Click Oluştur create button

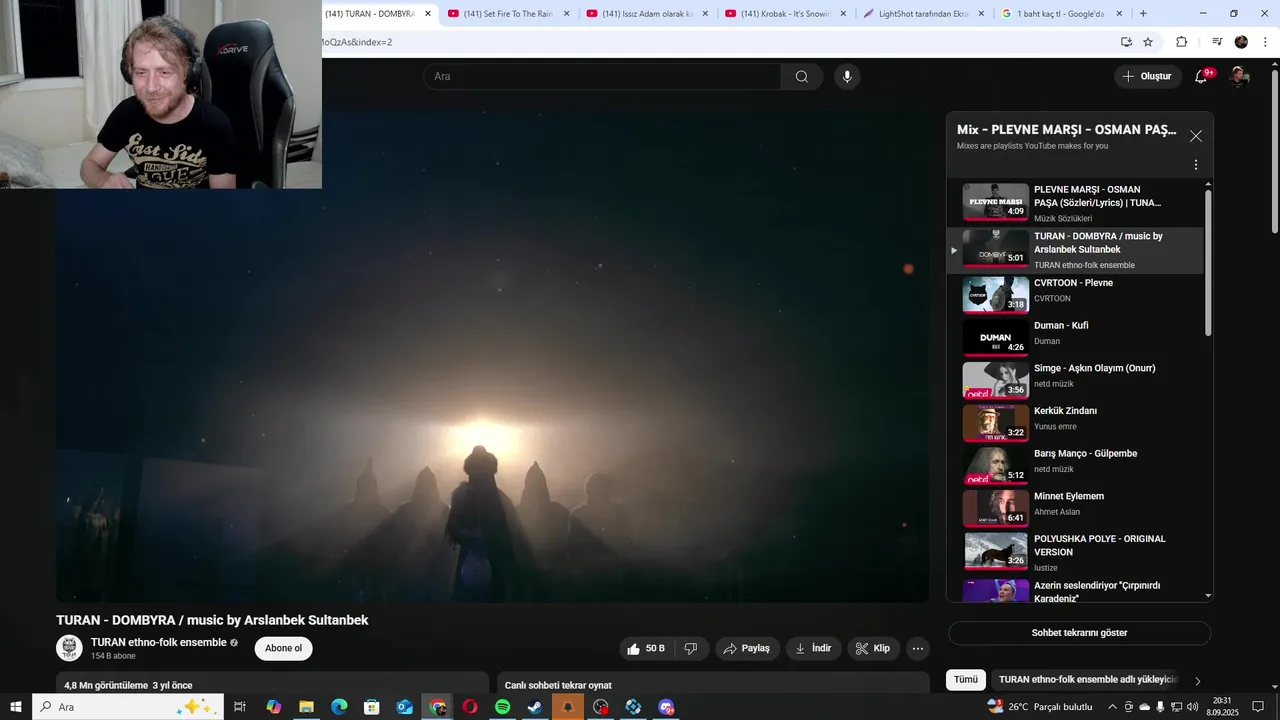1147,77
